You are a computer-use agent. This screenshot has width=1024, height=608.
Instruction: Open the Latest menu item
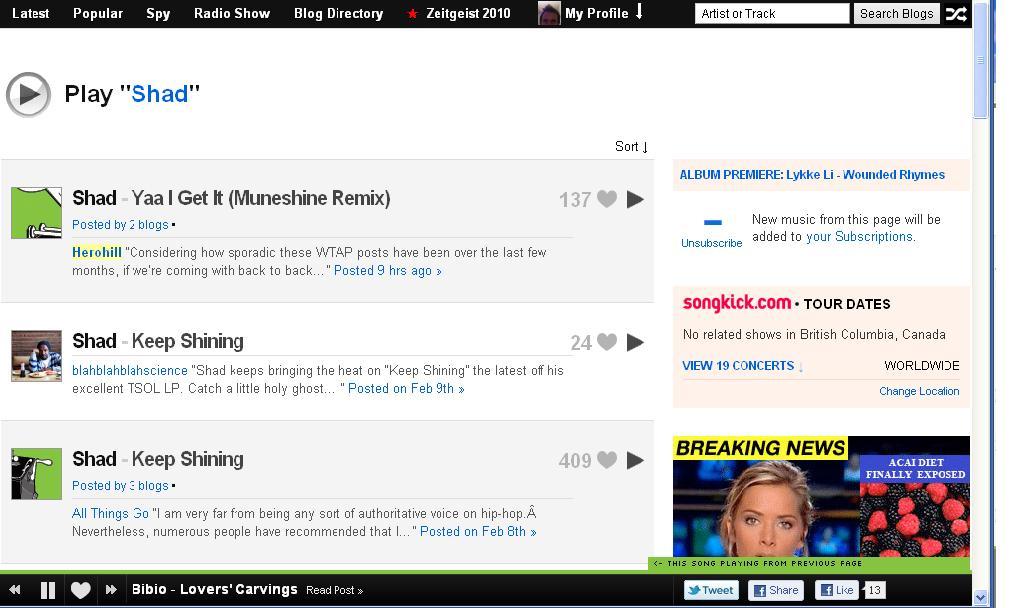click(30, 13)
